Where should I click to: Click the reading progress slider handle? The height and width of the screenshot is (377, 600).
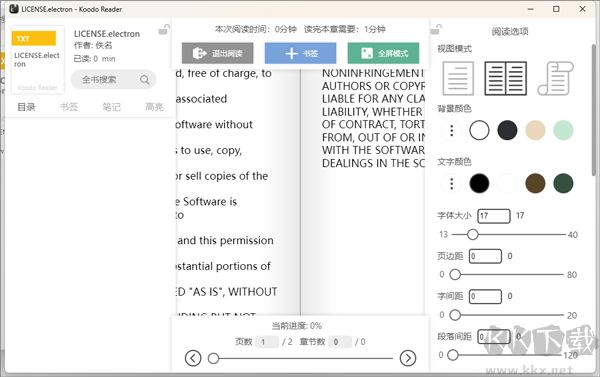click(214, 359)
